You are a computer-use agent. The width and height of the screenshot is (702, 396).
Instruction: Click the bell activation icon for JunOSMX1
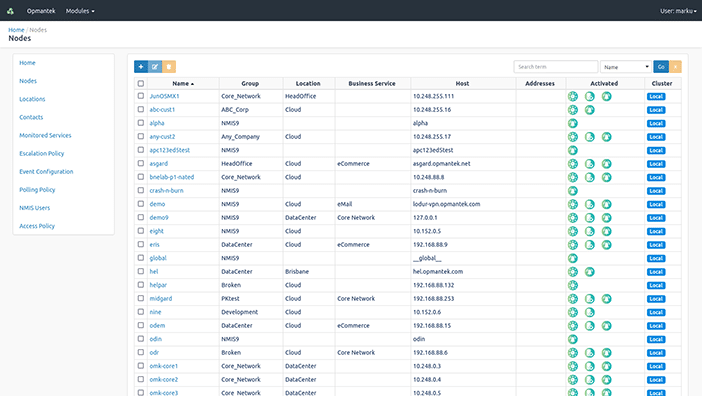click(606, 96)
